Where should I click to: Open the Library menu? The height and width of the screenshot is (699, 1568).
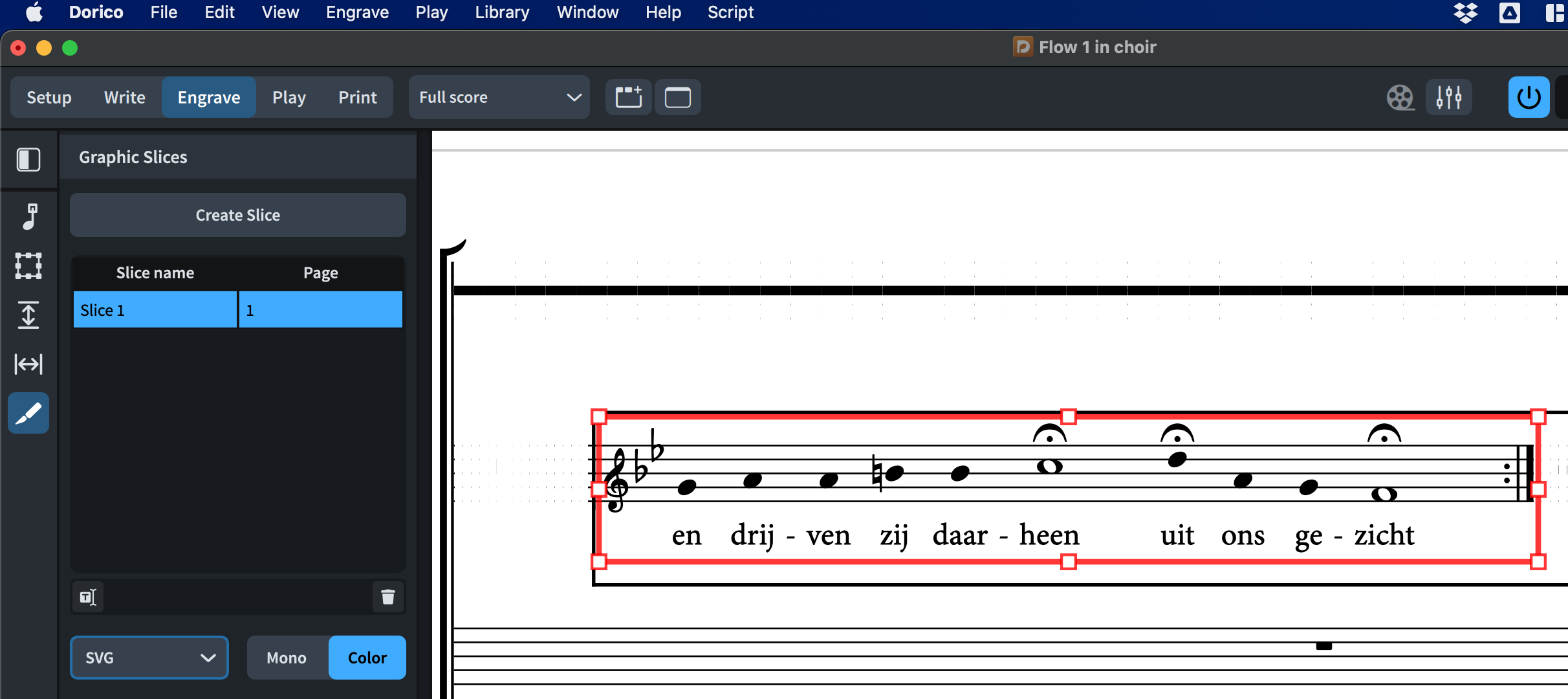click(502, 12)
